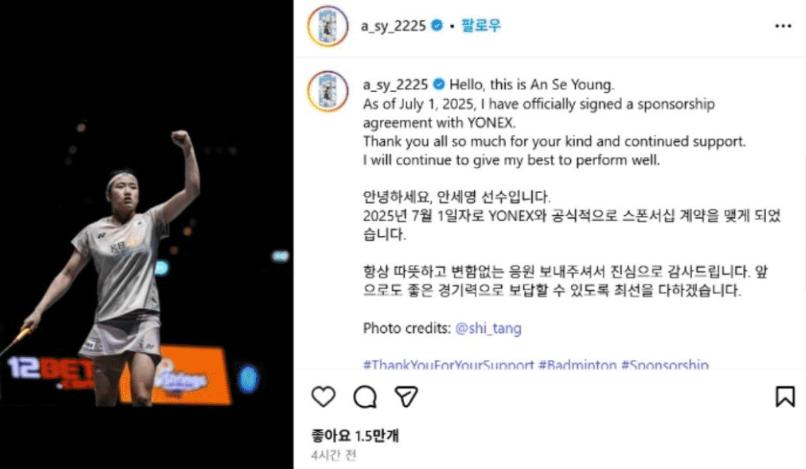This screenshot has height=469, width=806.
Task: Open the three-dot more options menu
Action: (x=783, y=26)
